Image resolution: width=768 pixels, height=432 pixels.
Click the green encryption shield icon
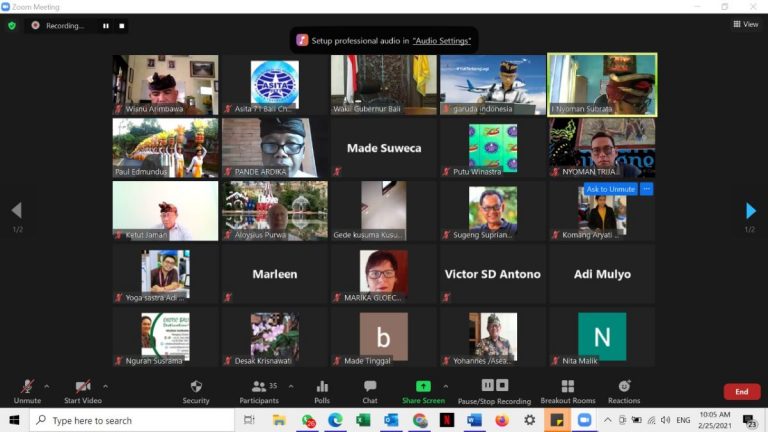12,25
